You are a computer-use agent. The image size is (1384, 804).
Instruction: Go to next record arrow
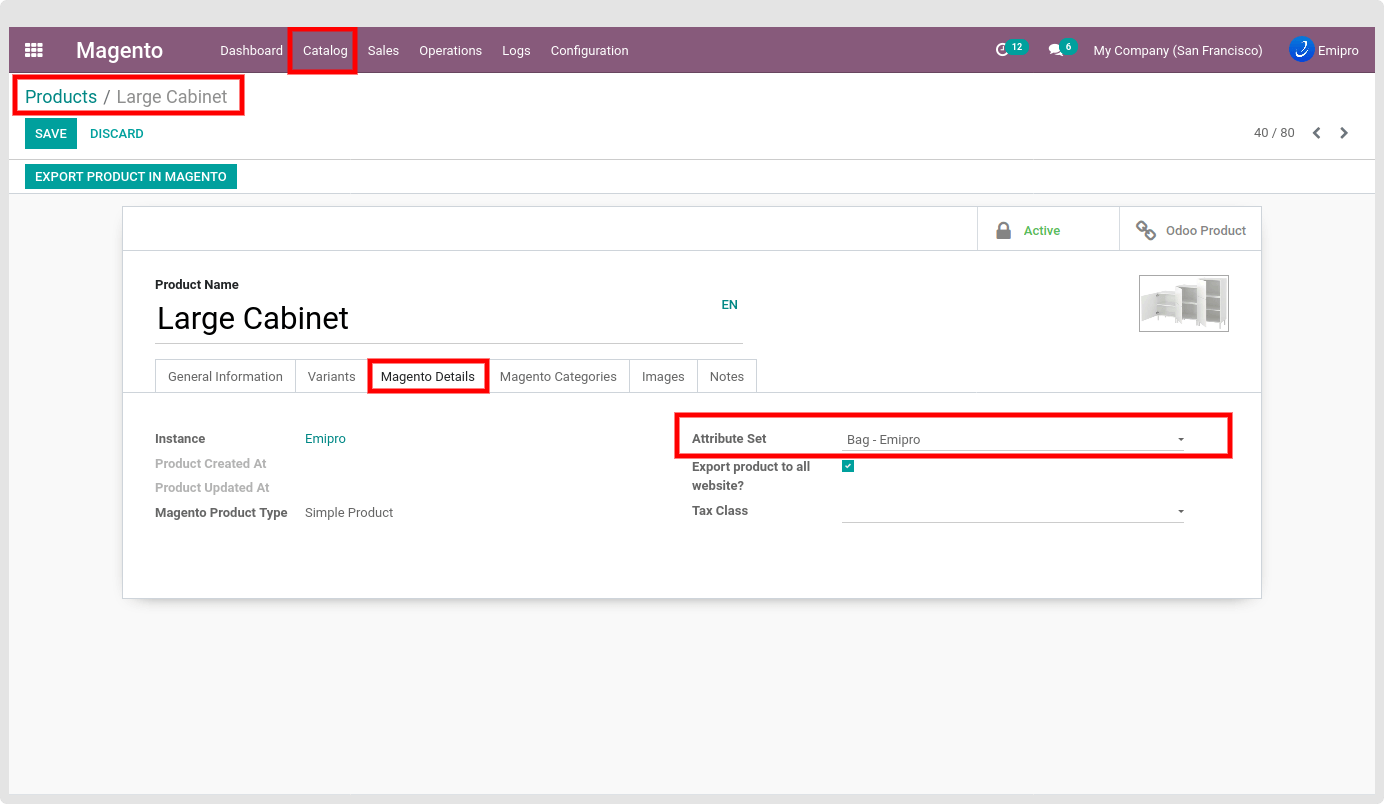point(1344,133)
